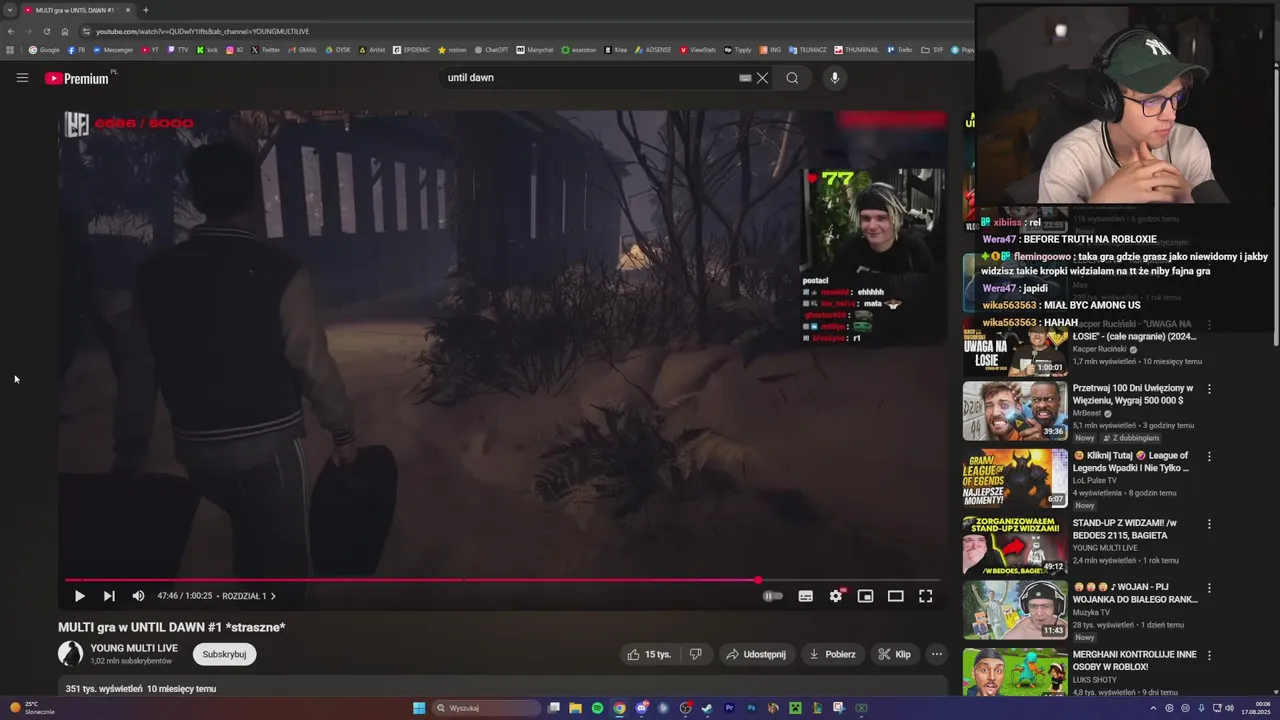Open YOUNG MULTI LIVE channel avatar
Screen dimensions: 1280x720
pos(70,654)
